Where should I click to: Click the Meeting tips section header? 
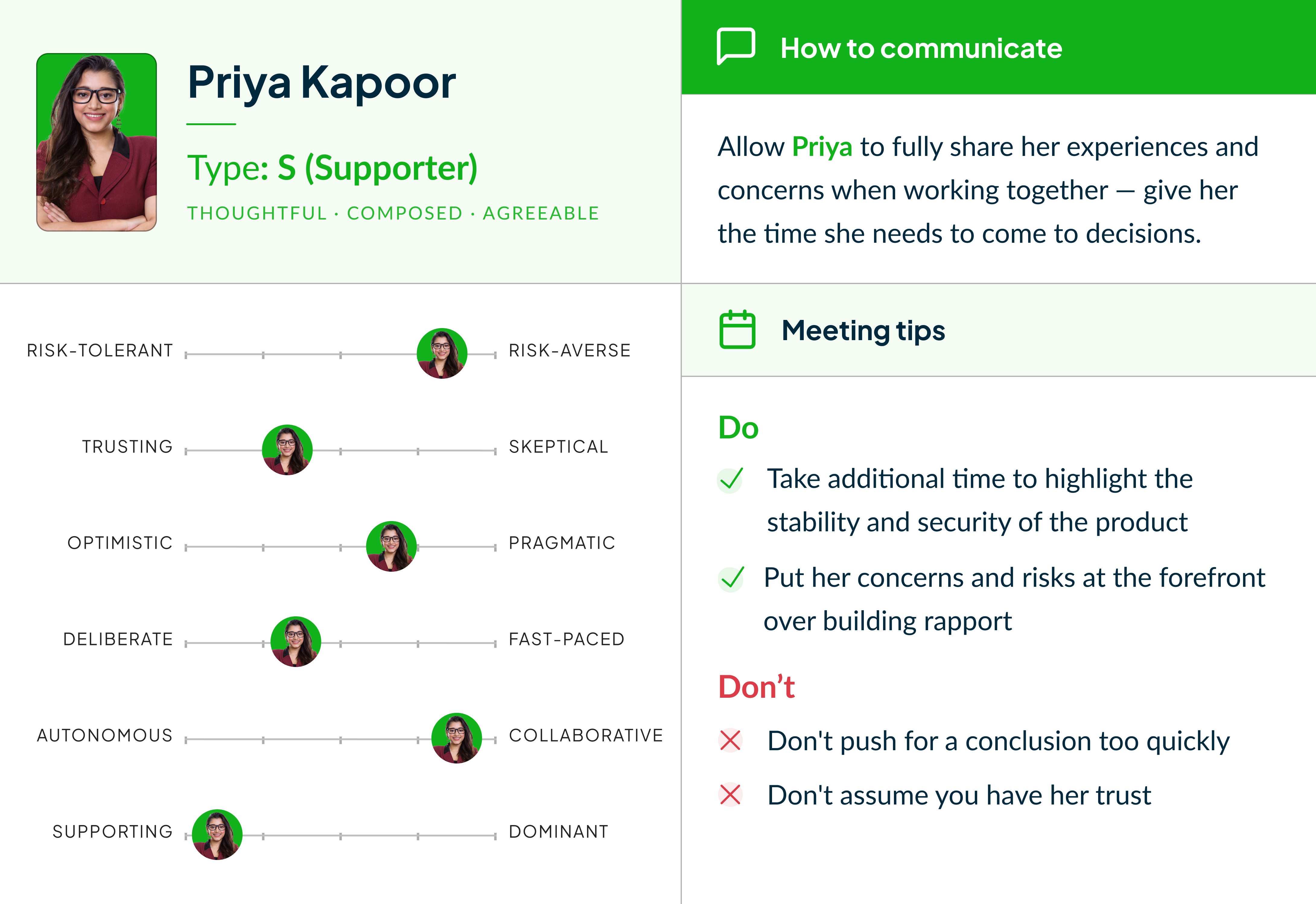point(863,330)
